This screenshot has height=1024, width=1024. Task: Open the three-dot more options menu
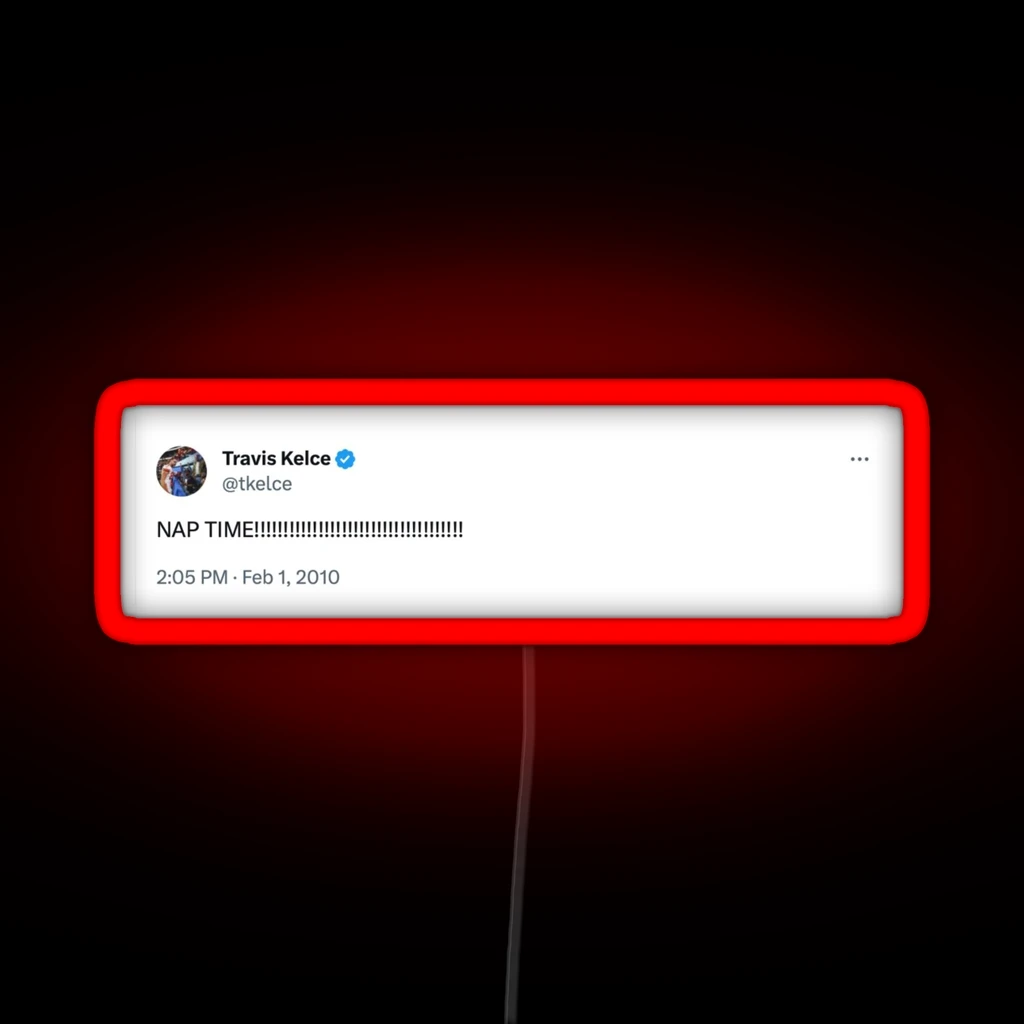pos(859,459)
